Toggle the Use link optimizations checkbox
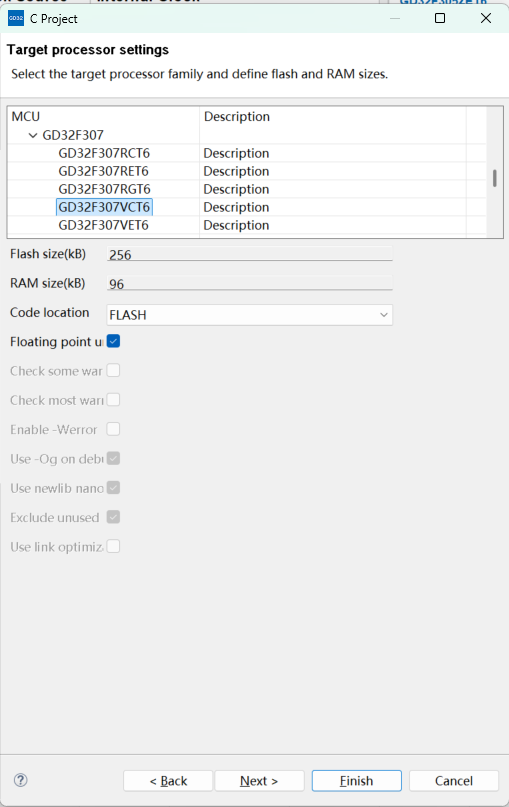Screen dimensions: 509x807 (x=113, y=547)
